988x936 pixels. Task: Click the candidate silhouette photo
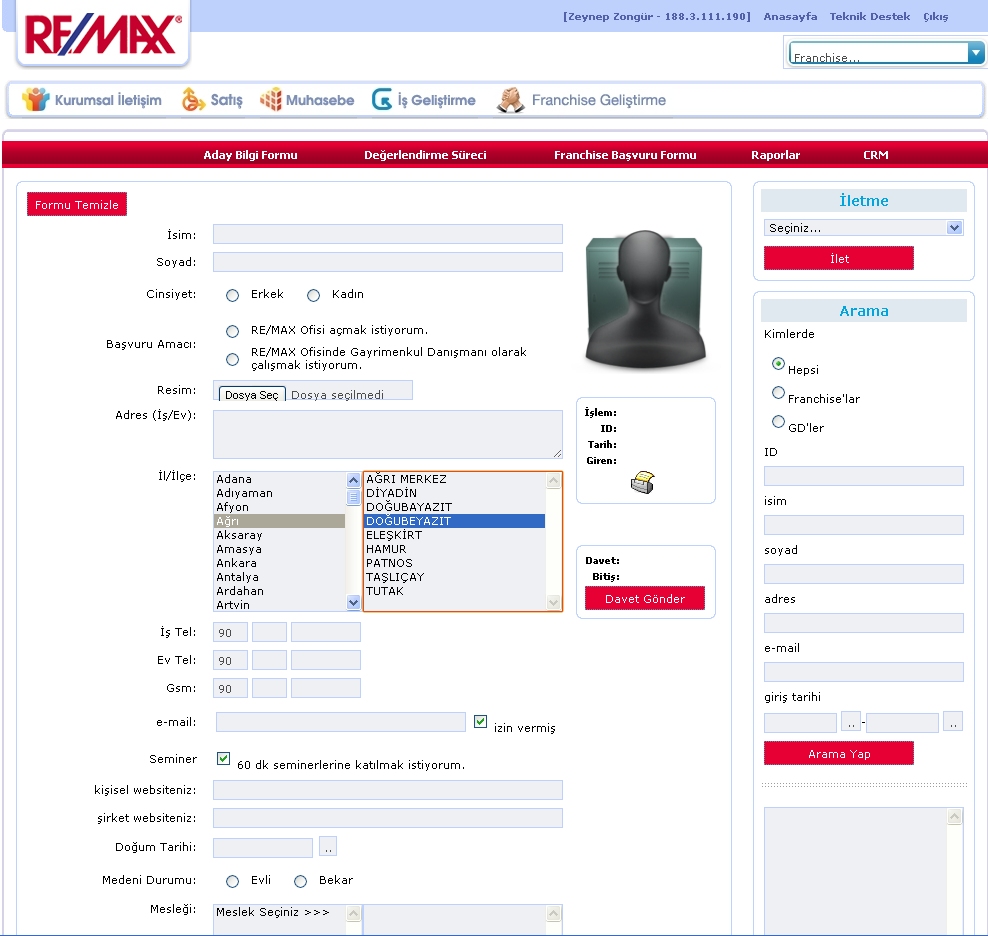coord(645,298)
